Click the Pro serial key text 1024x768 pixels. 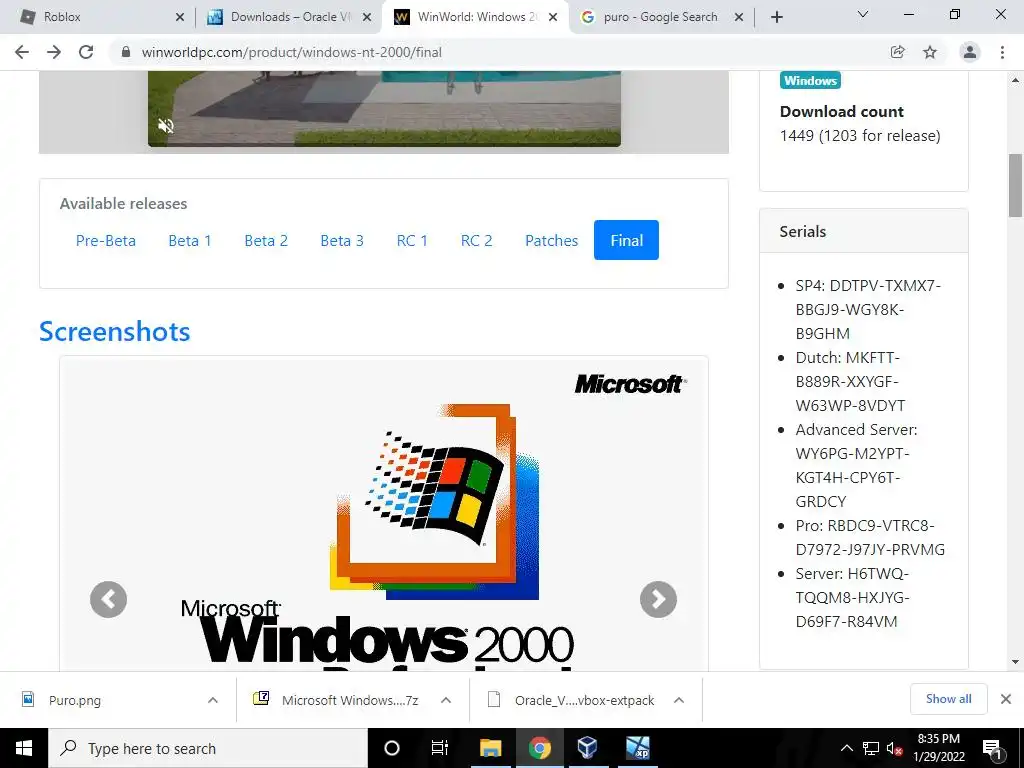click(870, 537)
